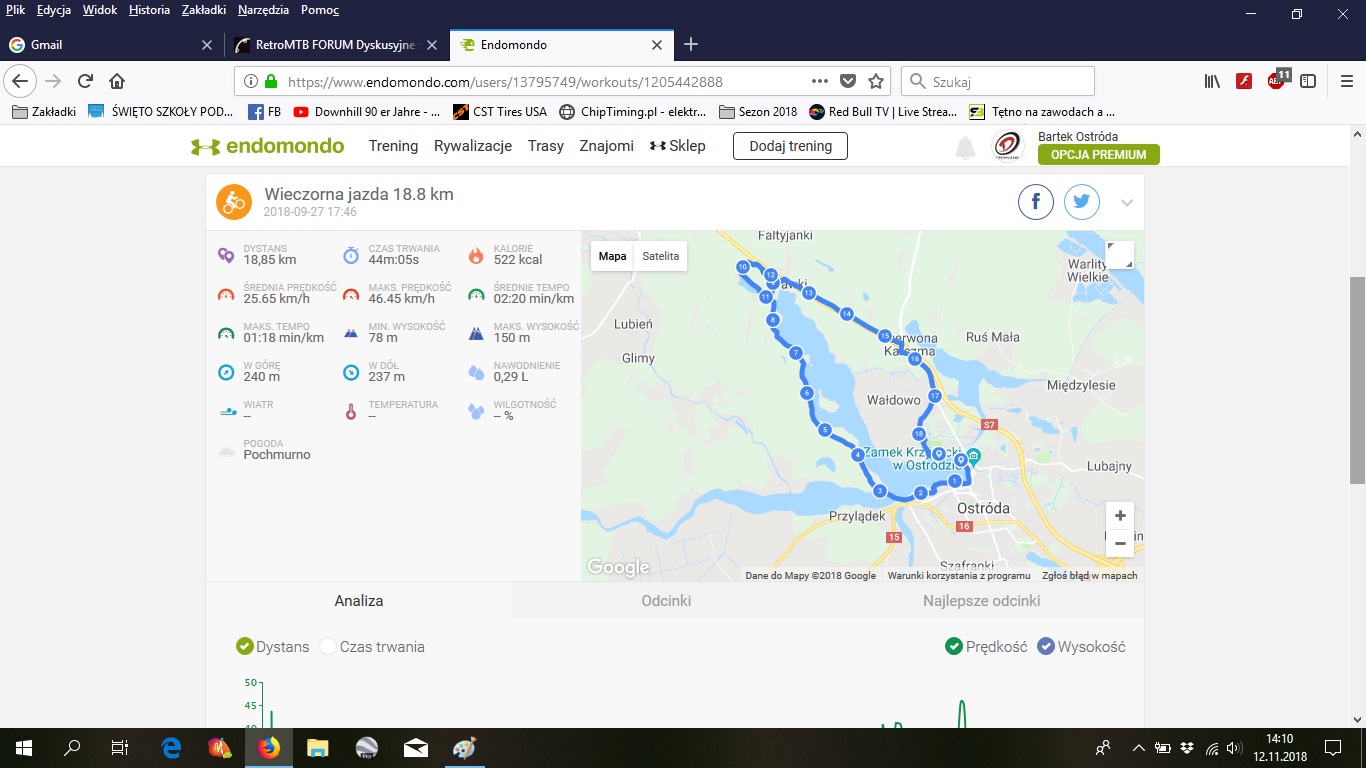Toggle Dystans axis option
The image size is (1366, 768).
point(245,647)
